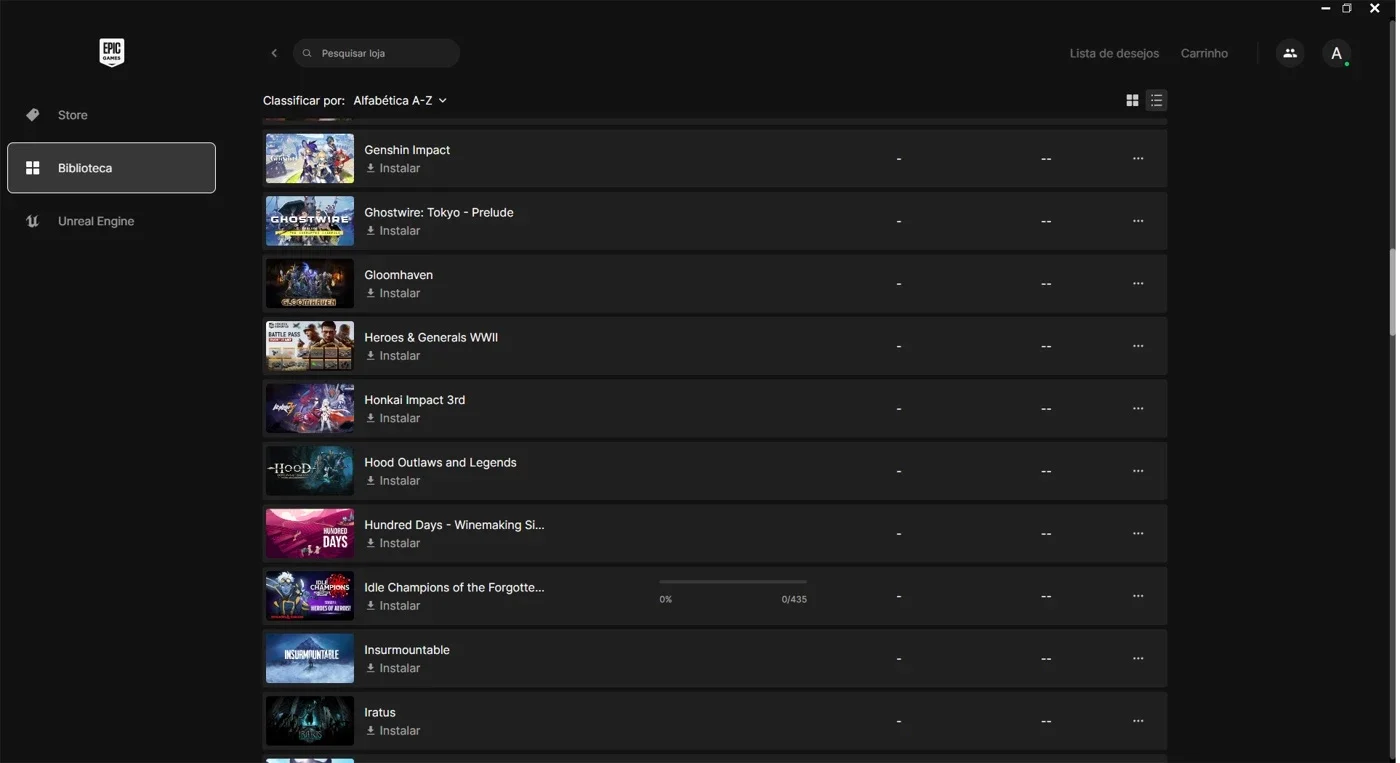The height and width of the screenshot is (763, 1400).
Task: Open Hundred Days thumbnail
Action: [x=310, y=533]
